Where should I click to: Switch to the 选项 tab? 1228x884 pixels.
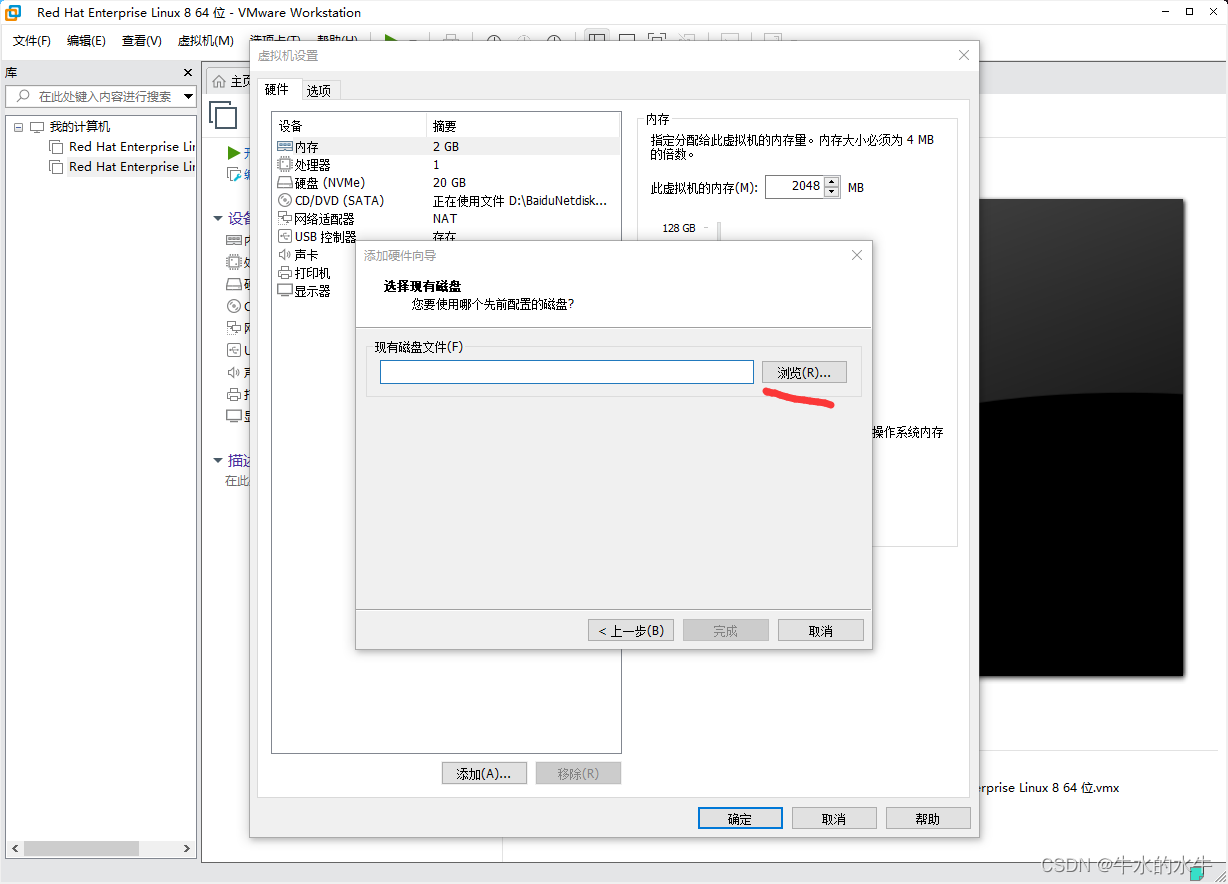click(x=319, y=90)
